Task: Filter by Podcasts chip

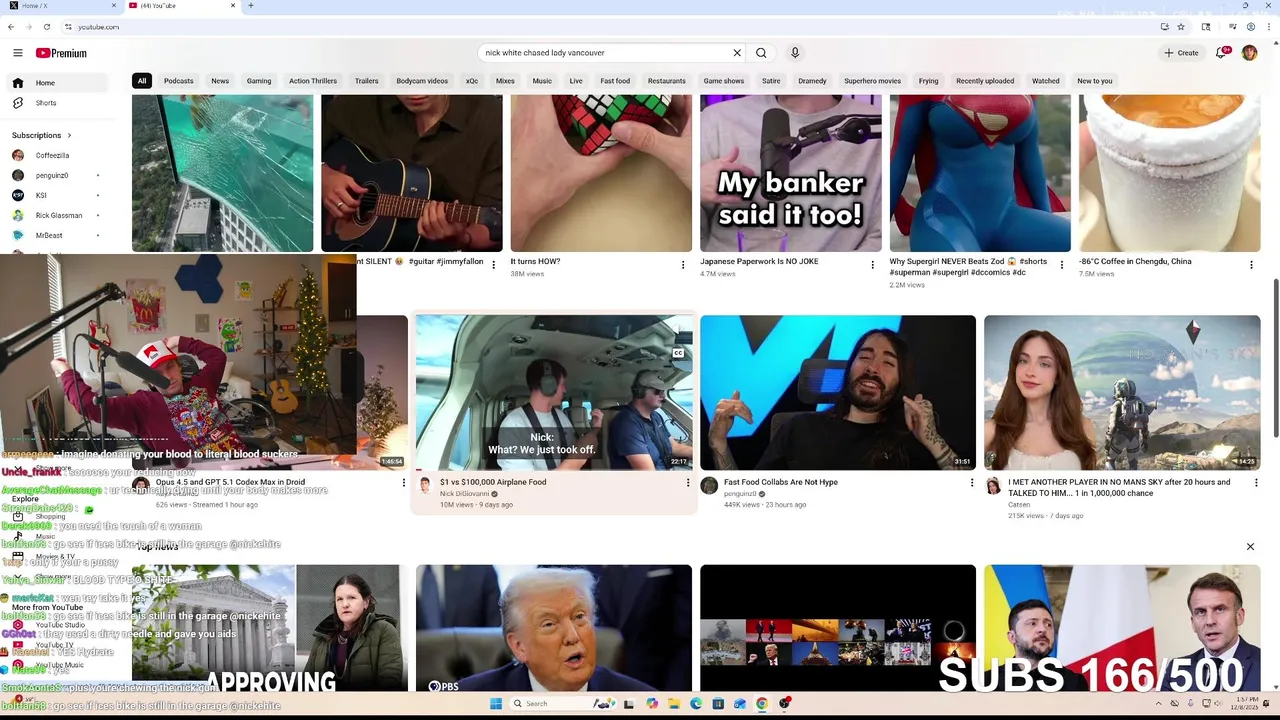Action: click(x=179, y=81)
